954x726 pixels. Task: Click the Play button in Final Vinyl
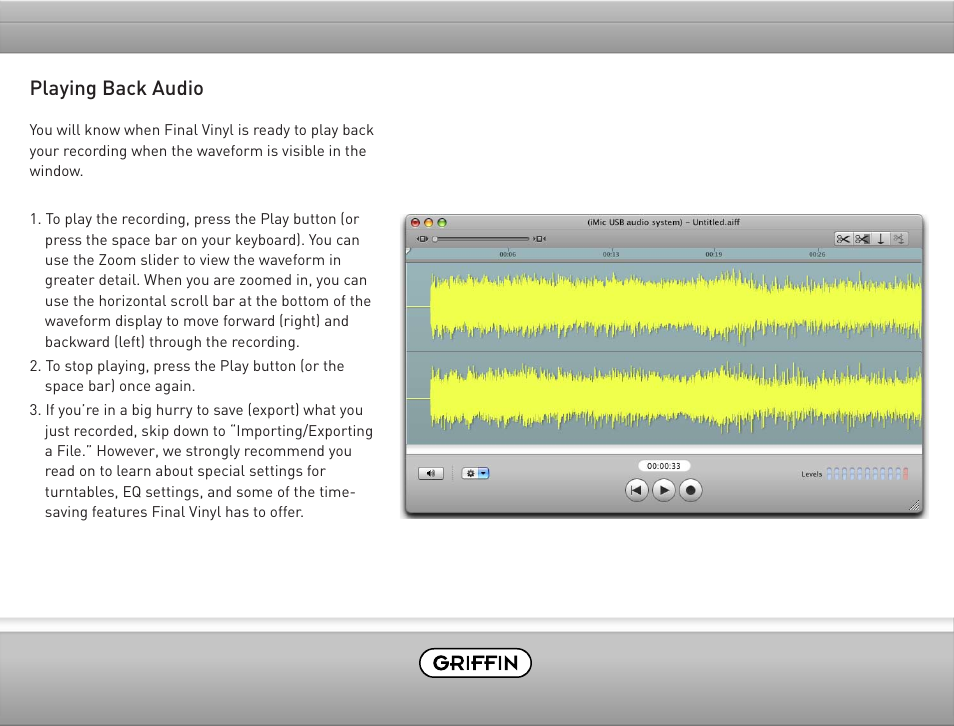point(664,490)
